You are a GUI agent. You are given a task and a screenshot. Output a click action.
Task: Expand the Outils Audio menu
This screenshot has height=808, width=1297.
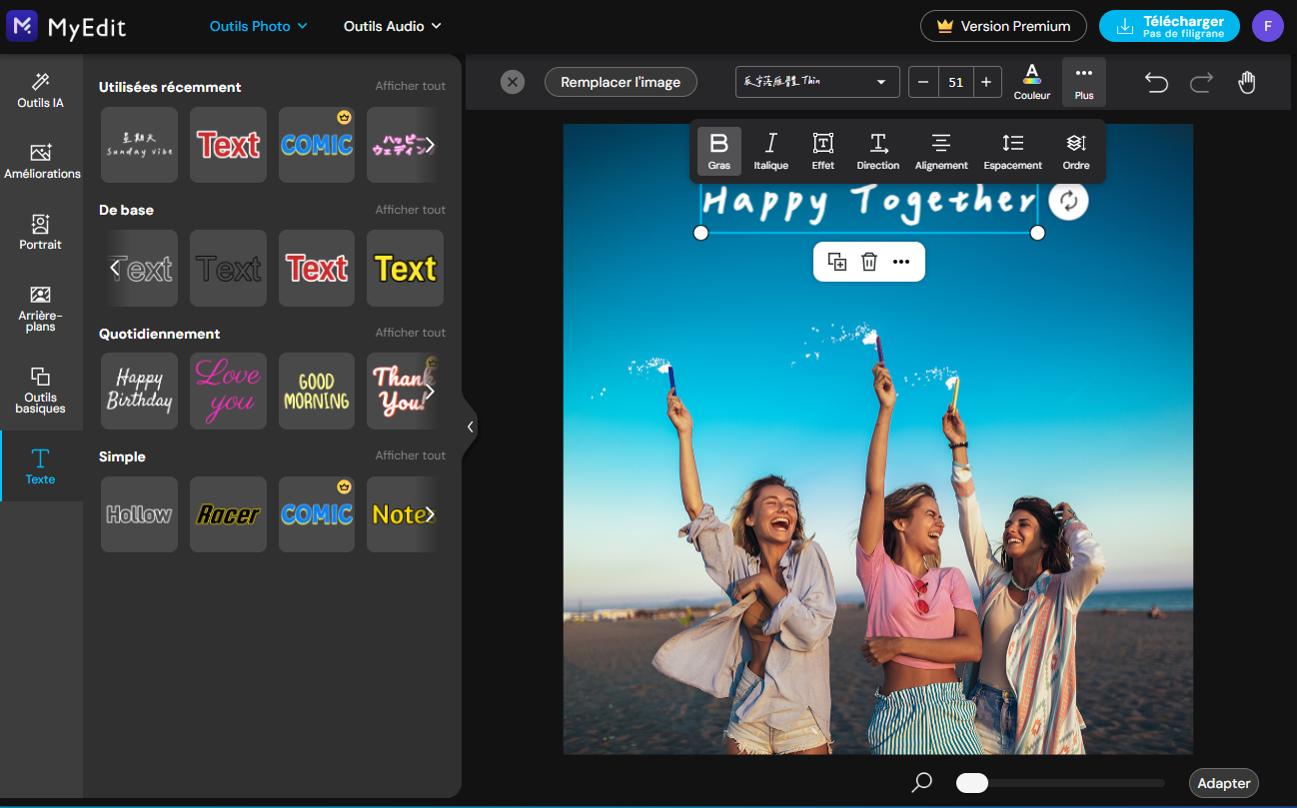(x=392, y=26)
